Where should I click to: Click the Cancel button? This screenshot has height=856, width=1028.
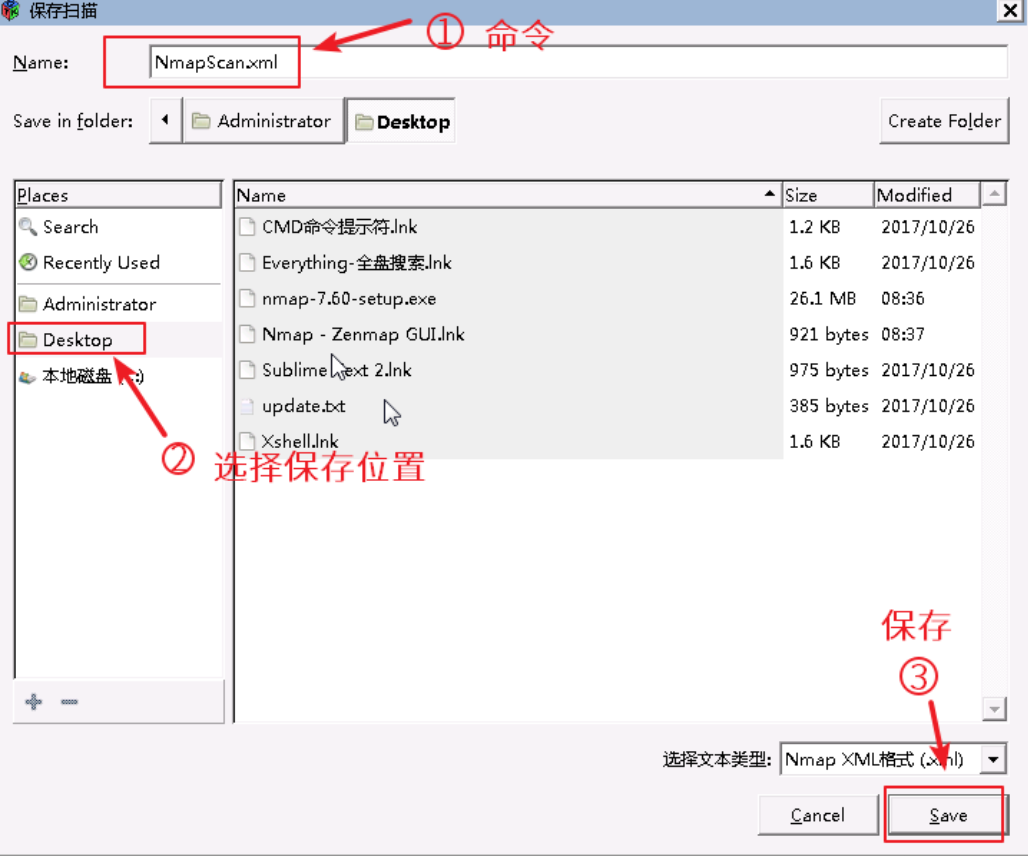[x=817, y=815]
